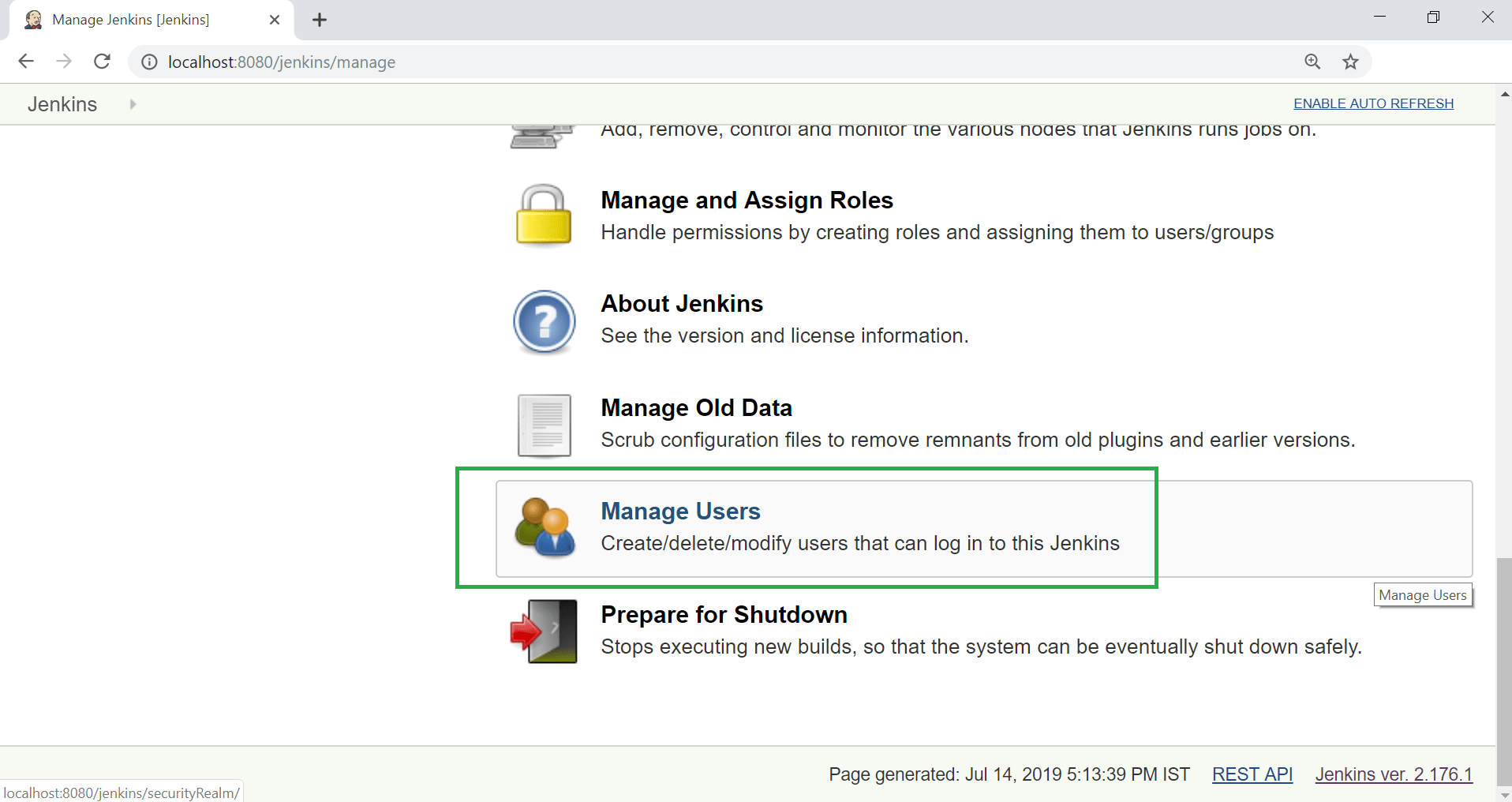This screenshot has width=1512, height=802.
Task: Click the two-people Manage Users icon
Action: click(x=545, y=527)
